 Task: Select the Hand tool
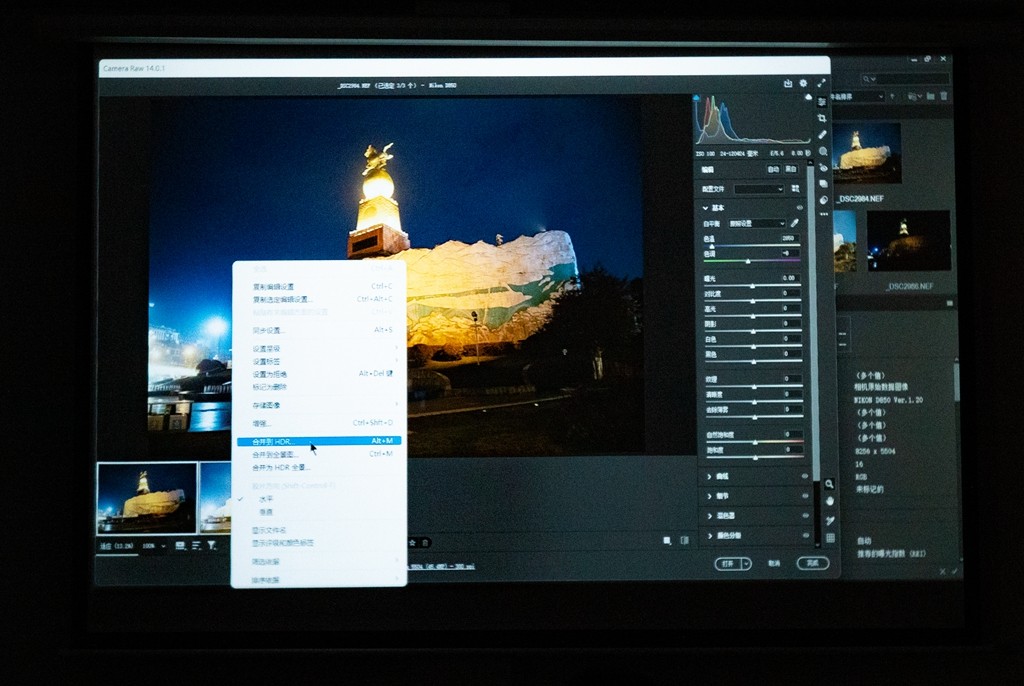coord(829,501)
